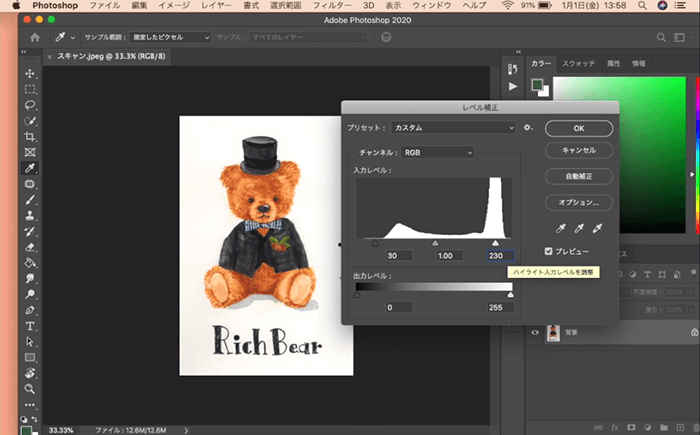Open the プリセット dropdown showing カスタム
Viewport: 700px width, 435px height.
click(454, 128)
